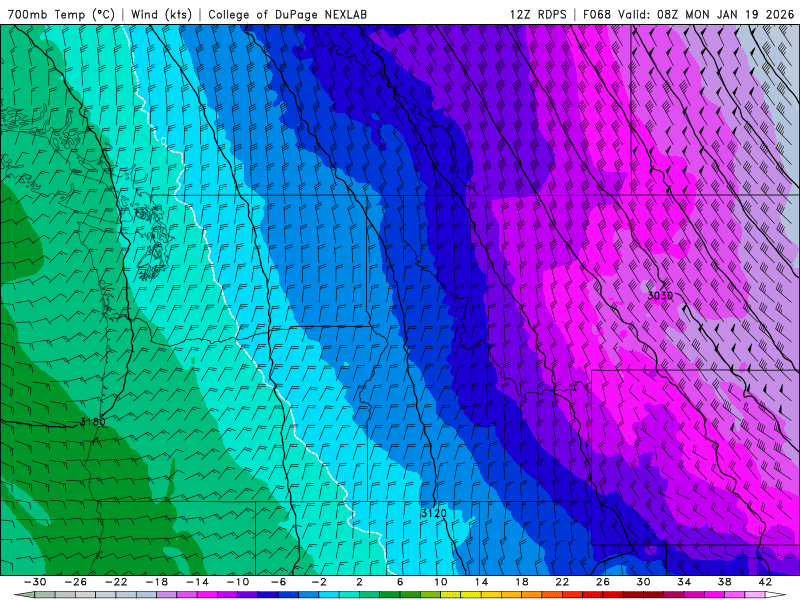Click the 'Wind (kts)' header label
The height and width of the screenshot is (600, 800).
[x=161, y=14]
